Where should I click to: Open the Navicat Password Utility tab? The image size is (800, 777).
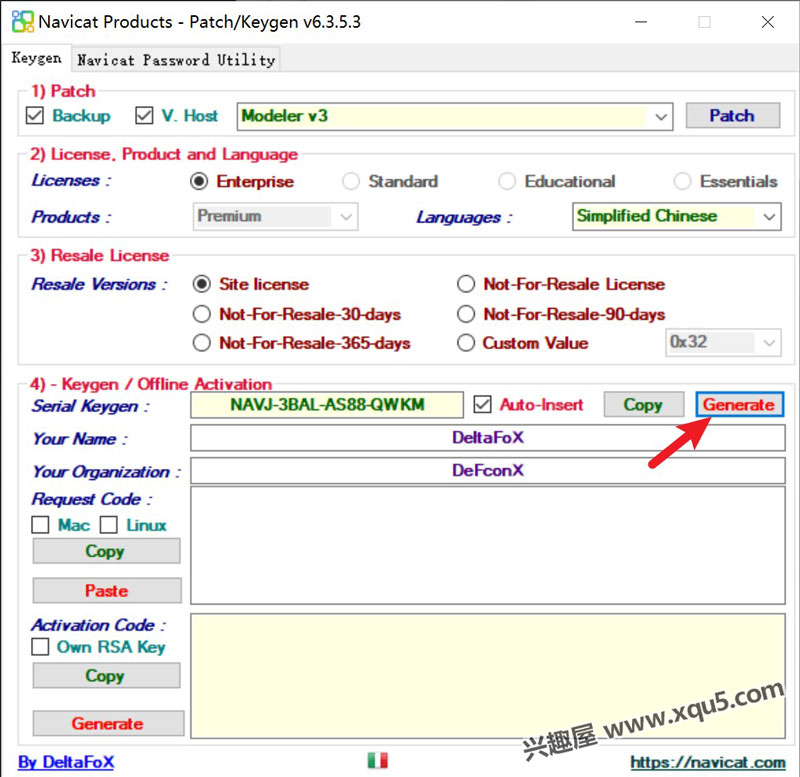pos(176,60)
